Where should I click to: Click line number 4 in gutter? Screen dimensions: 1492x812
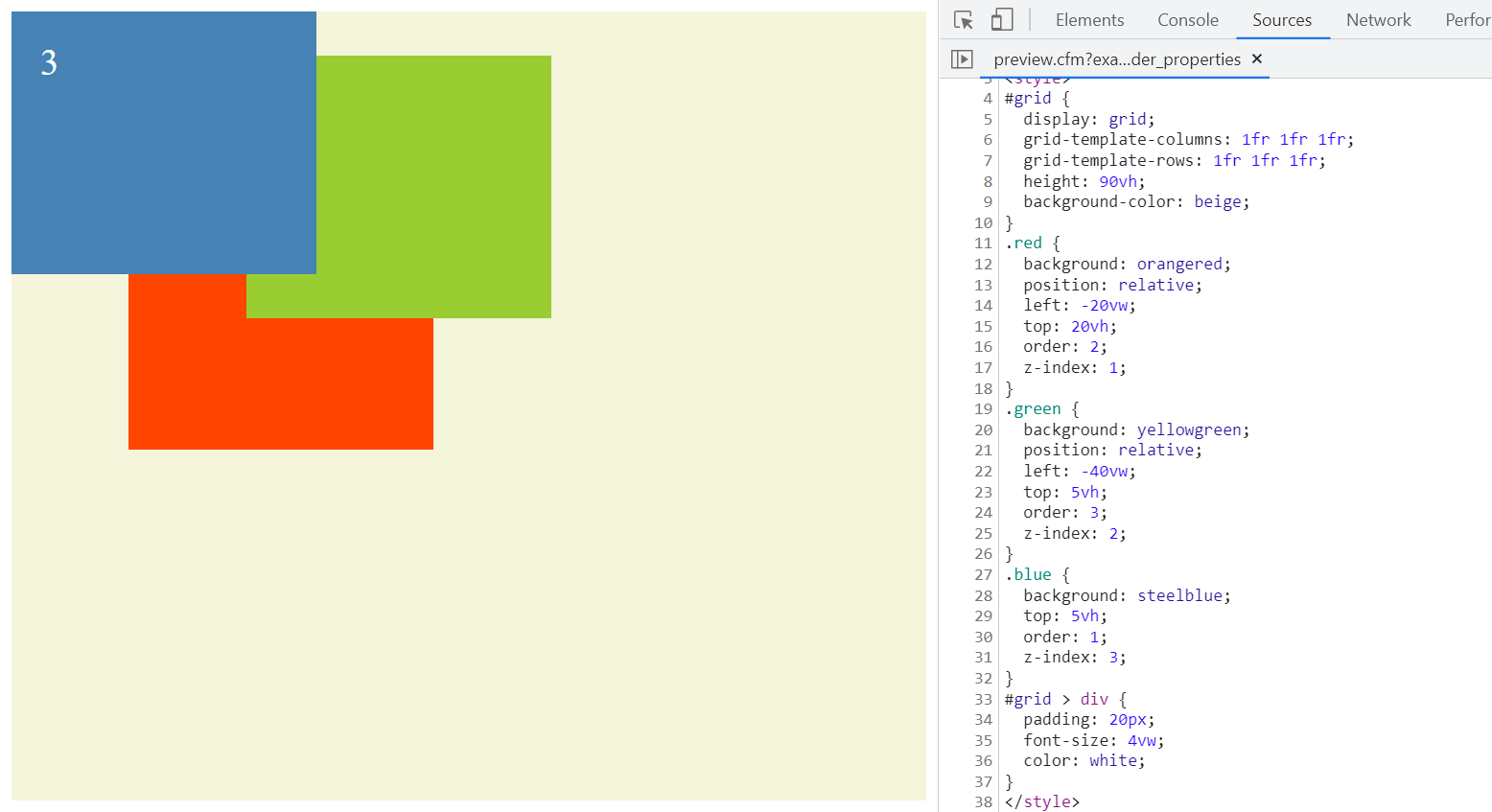987,98
